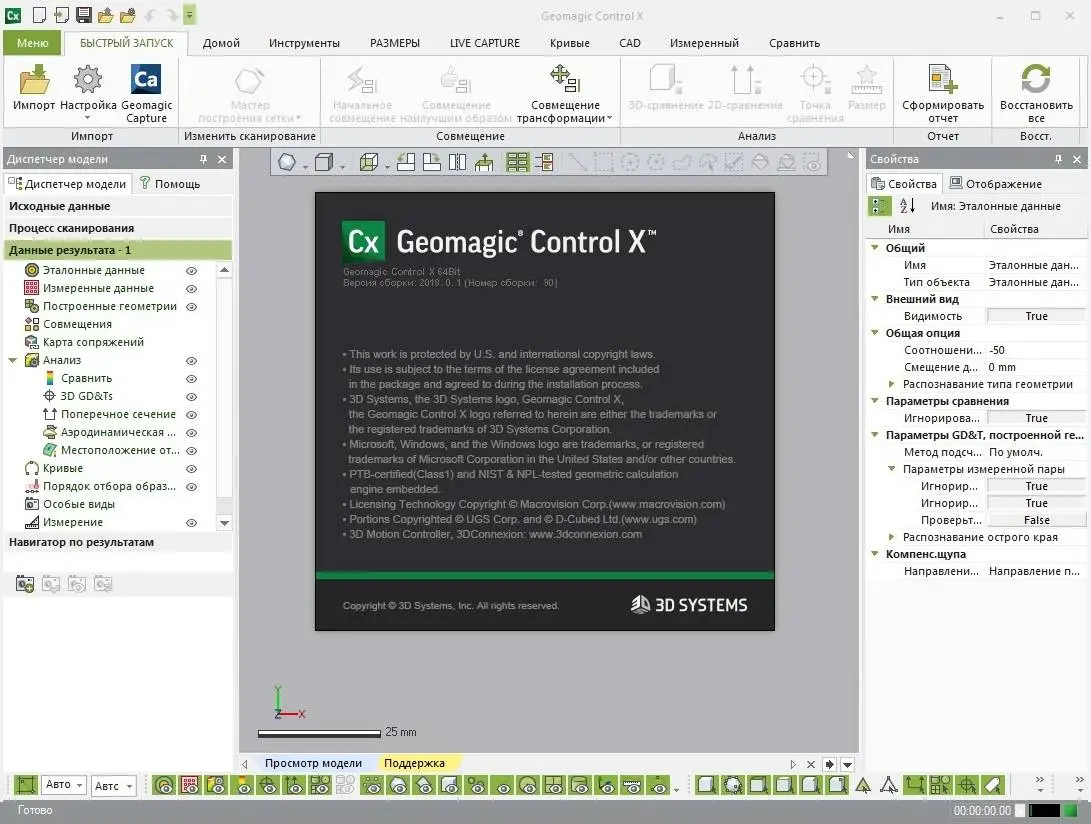Select the CAD ribbon tab
This screenshot has height=824, width=1091.
click(630, 43)
